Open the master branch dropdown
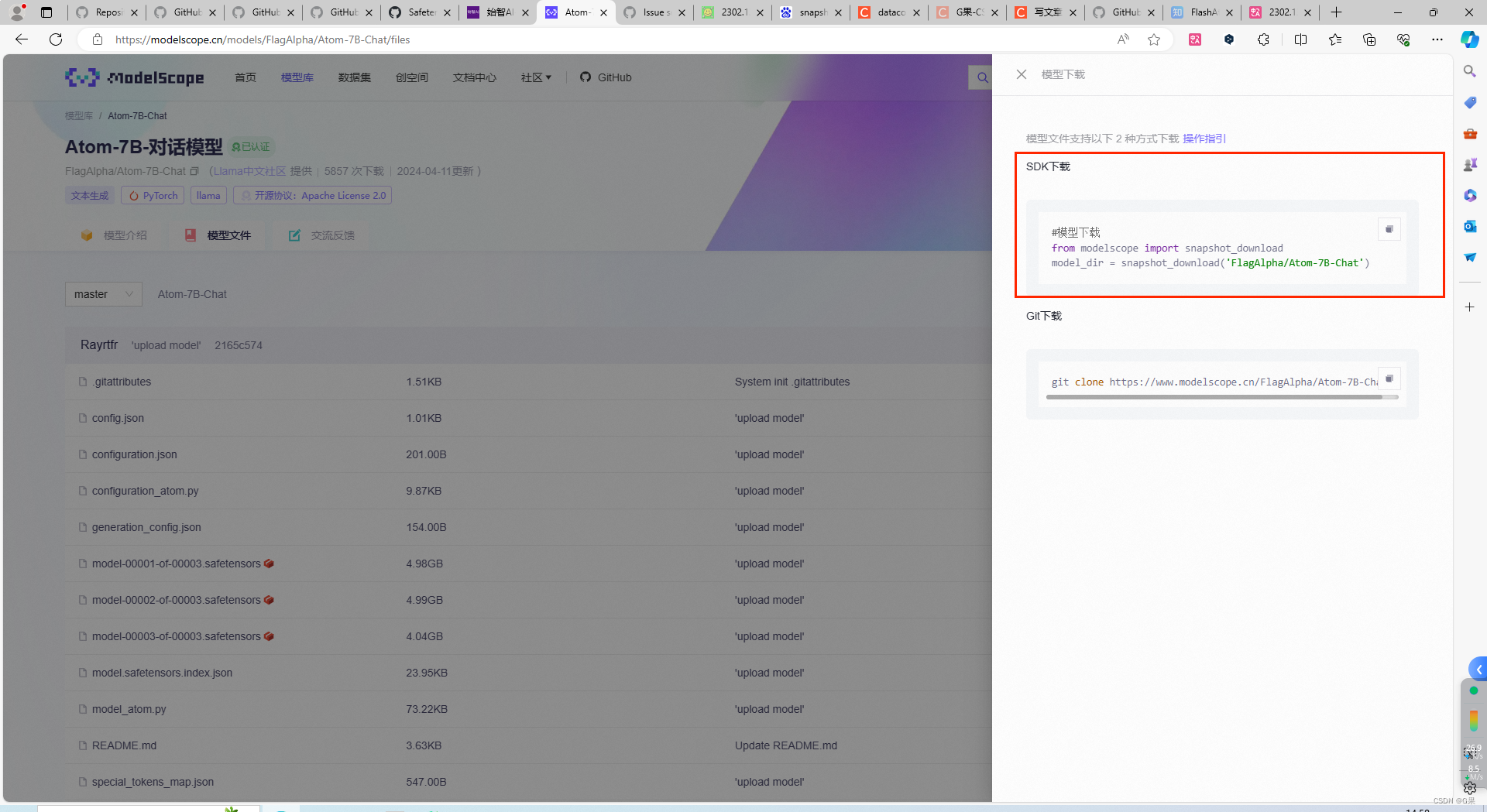This screenshot has height=812, width=1487. point(103,294)
